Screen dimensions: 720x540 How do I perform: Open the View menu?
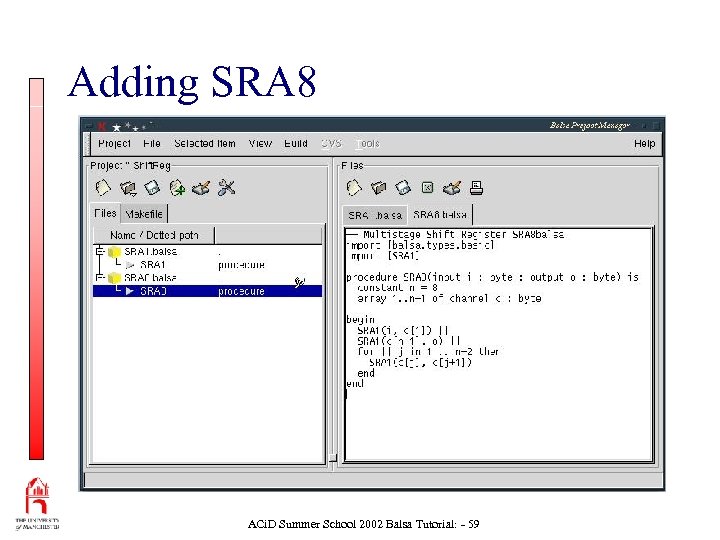click(x=260, y=144)
